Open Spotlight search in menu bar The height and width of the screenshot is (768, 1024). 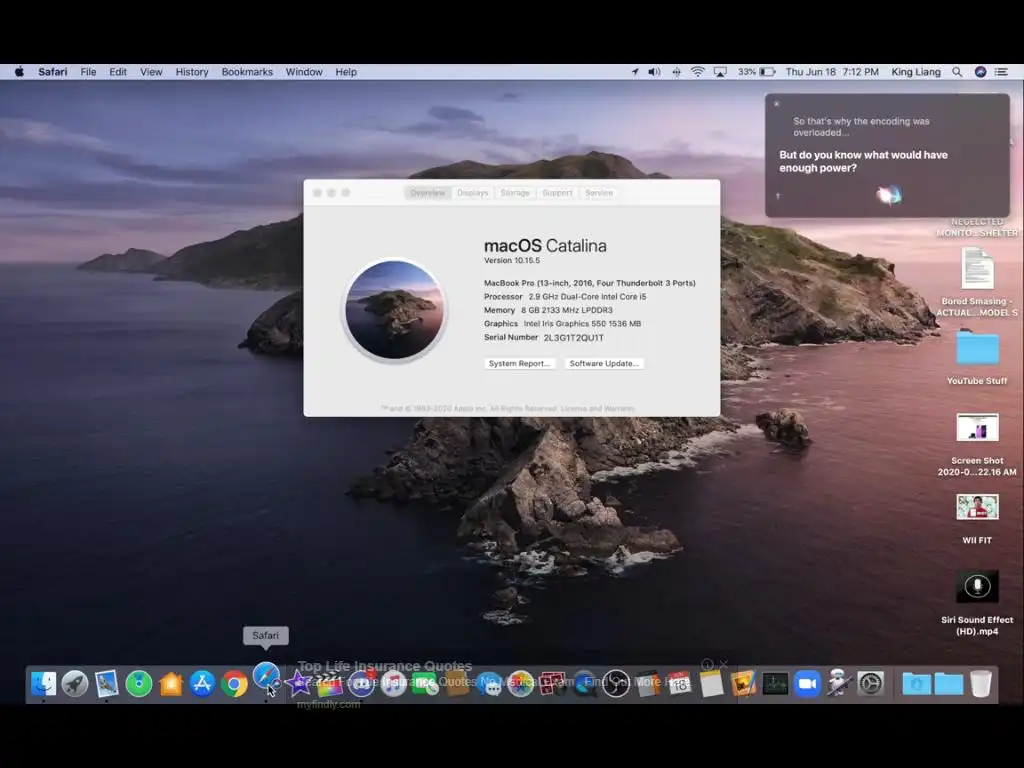click(957, 72)
